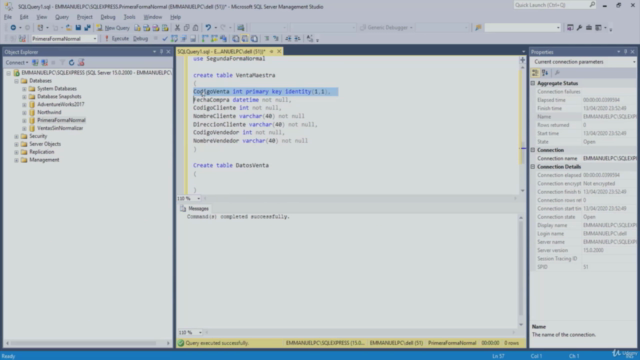Click the Connect Object Explorer plug icon
This screenshot has width=640, height=360.
(36, 62)
